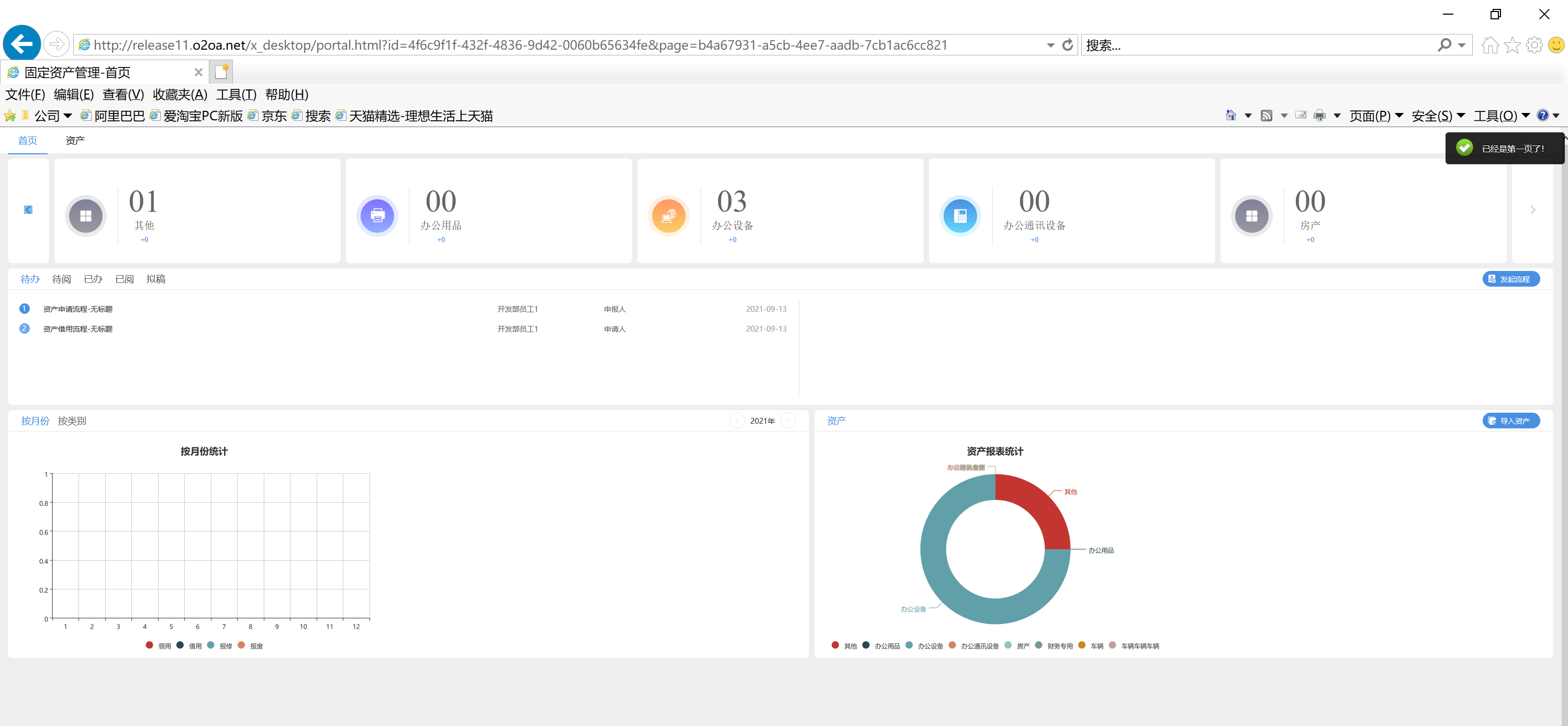Screen dimensions: 1568x726
Task: Open the 收藏夹(A) menu
Action: click(x=180, y=94)
